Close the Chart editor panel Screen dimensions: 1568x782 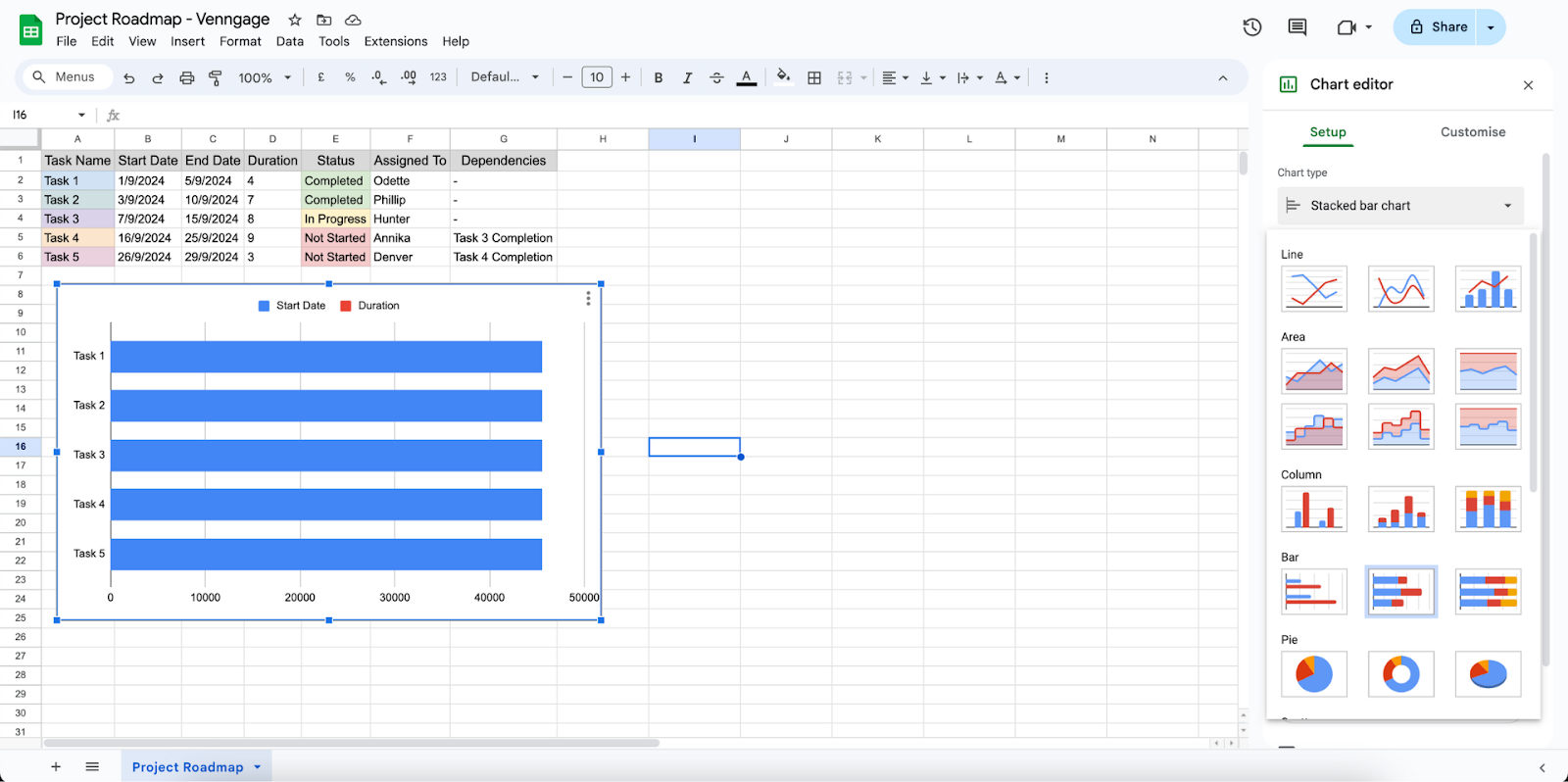tap(1528, 85)
